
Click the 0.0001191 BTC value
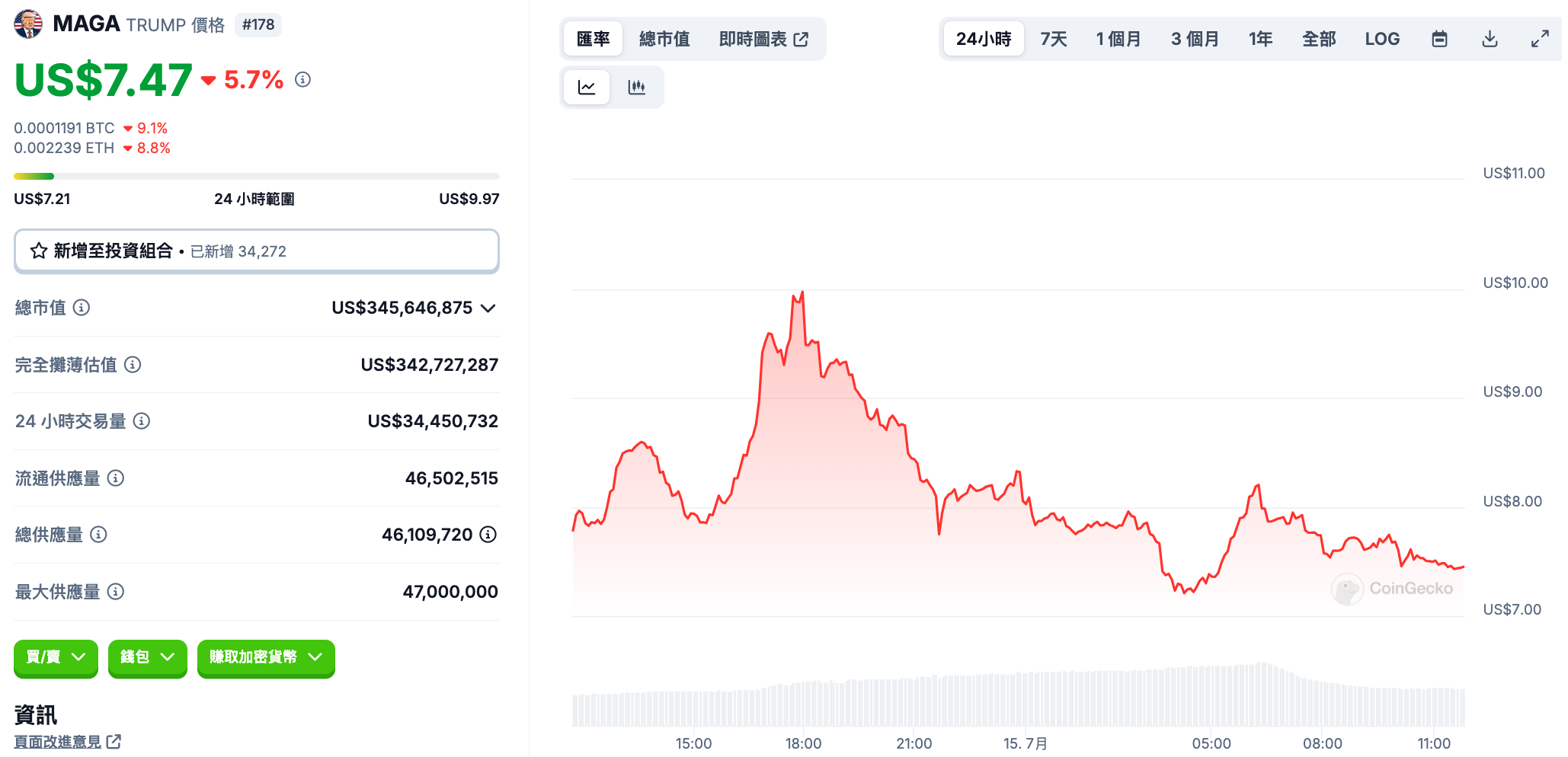coord(64,128)
